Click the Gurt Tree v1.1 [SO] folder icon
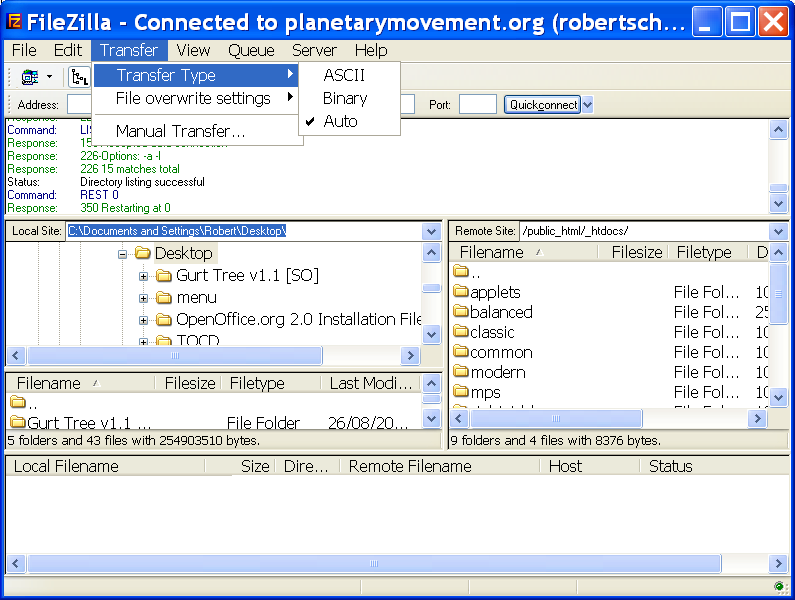Screen dimensions: 795x600 [x=164, y=275]
